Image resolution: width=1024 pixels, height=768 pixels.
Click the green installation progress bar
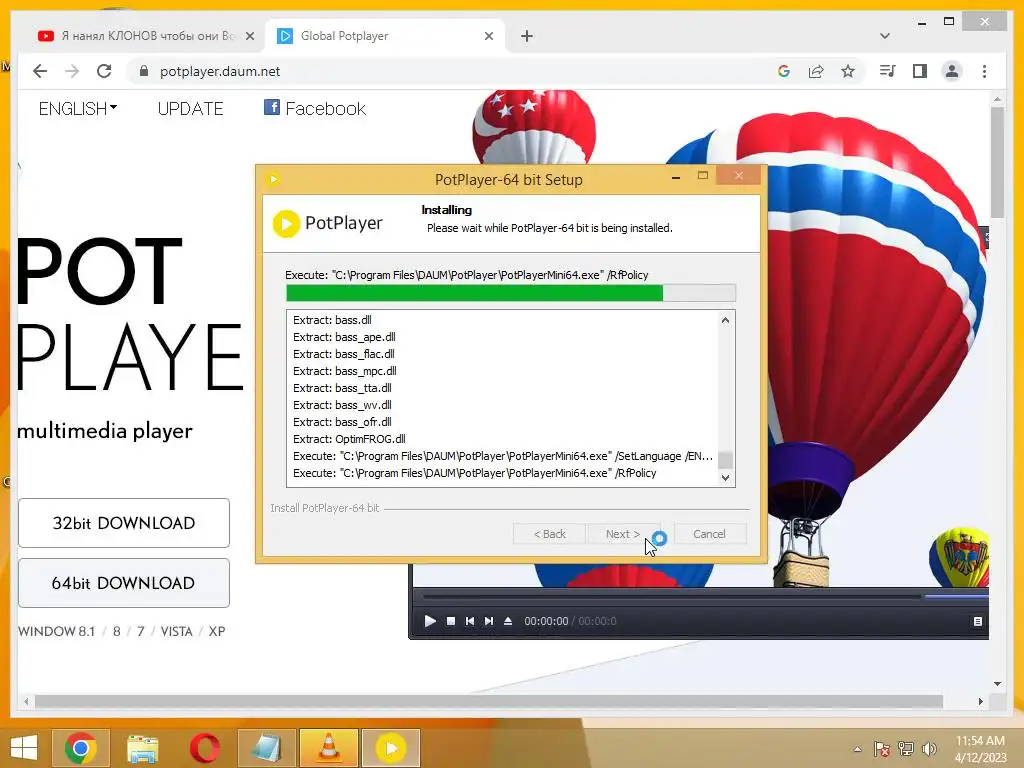pyautogui.click(x=511, y=293)
